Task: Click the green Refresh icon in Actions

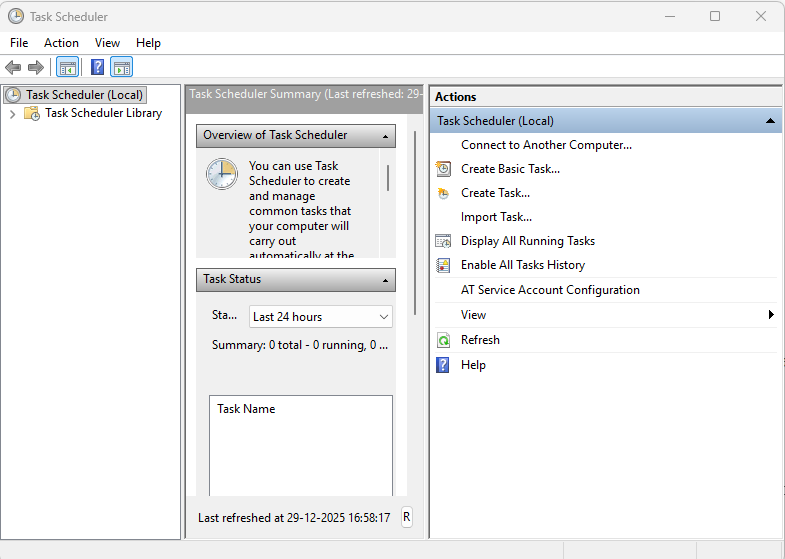Action: (x=443, y=340)
